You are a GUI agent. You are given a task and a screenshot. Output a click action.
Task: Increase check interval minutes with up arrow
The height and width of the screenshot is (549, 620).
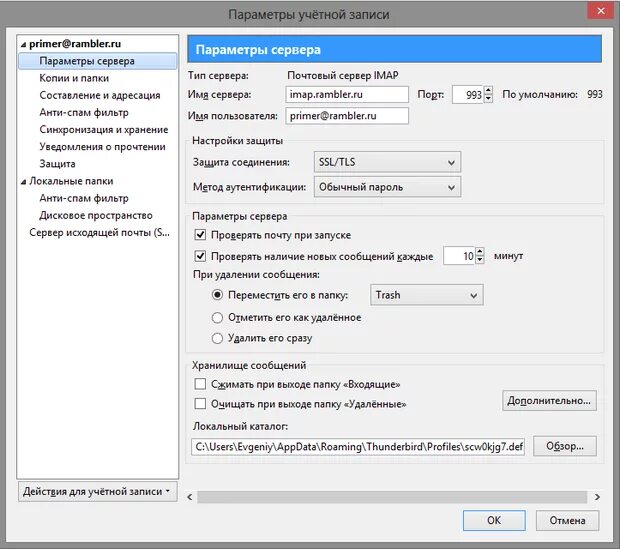480,252
